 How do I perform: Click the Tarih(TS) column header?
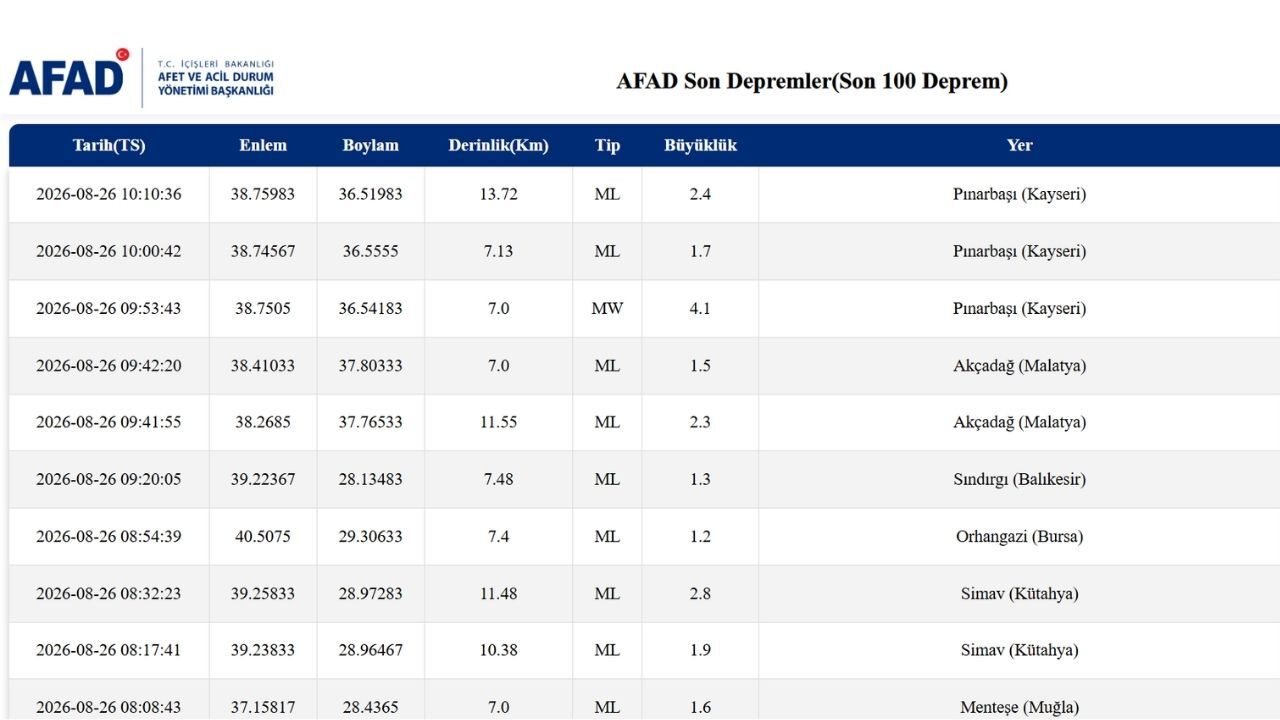tap(109, 145)
